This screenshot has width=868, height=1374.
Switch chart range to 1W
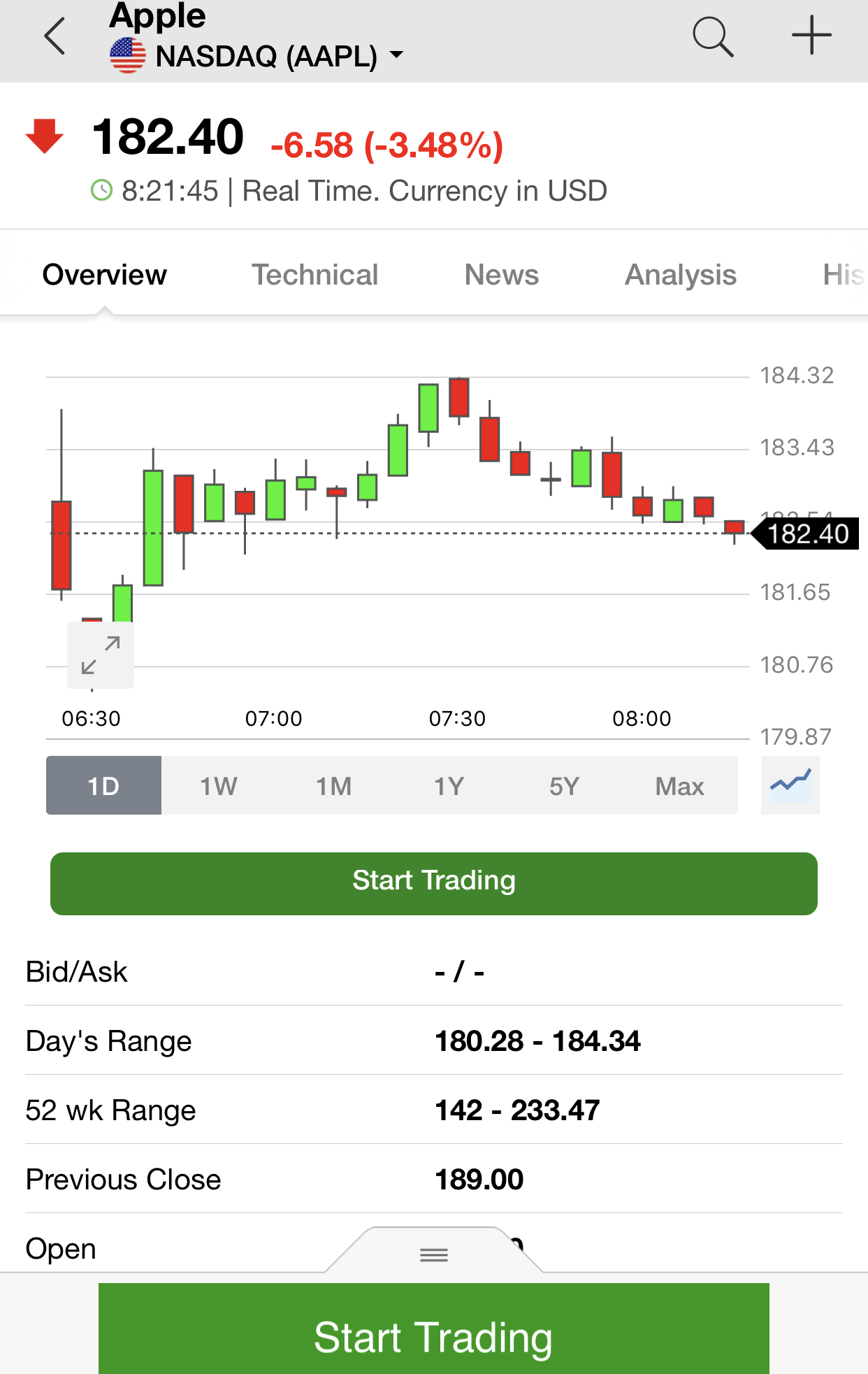click(219, 785)
